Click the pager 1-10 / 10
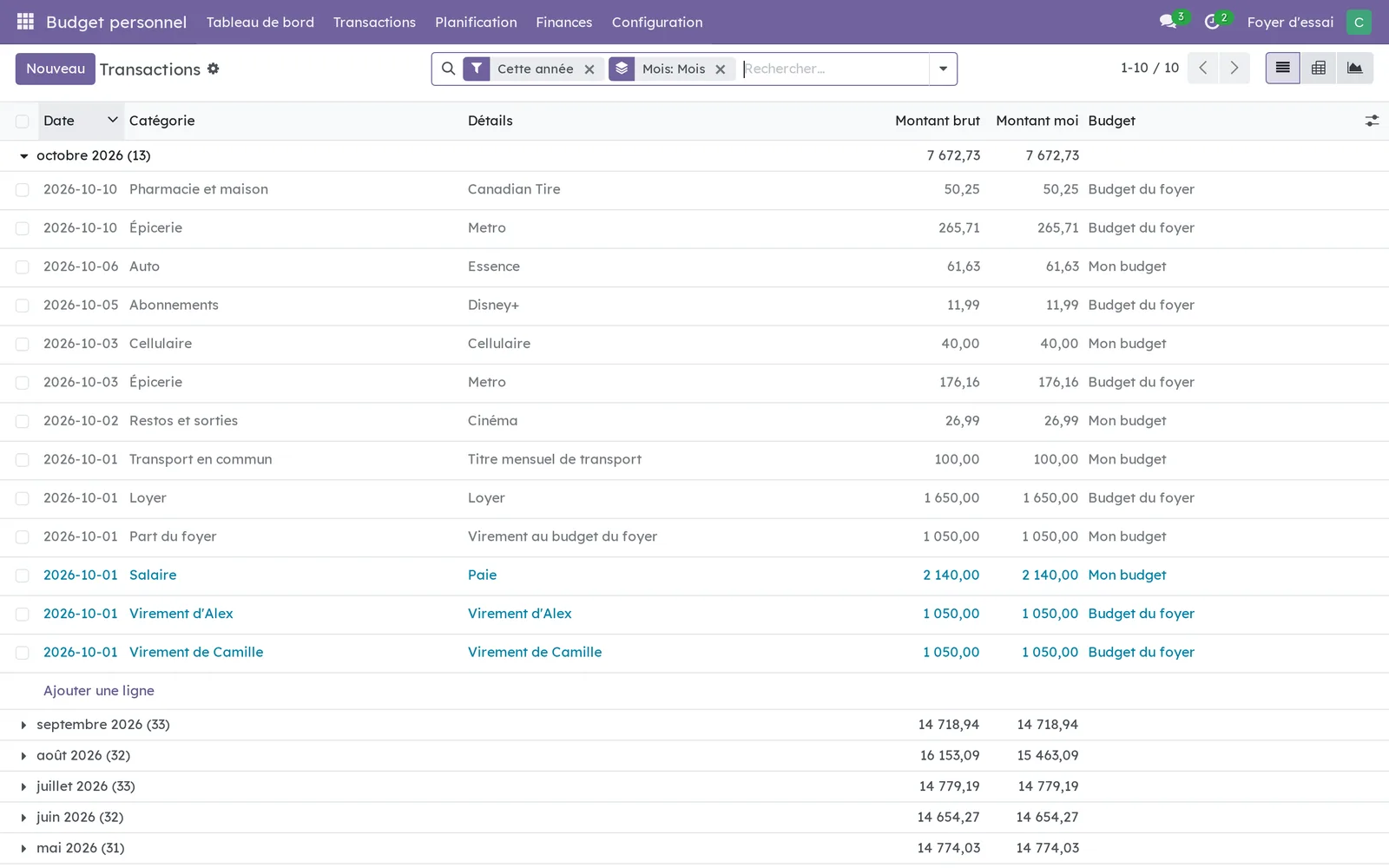The width and height of the screenshot is (1389, 868). tap(1149, 68)
